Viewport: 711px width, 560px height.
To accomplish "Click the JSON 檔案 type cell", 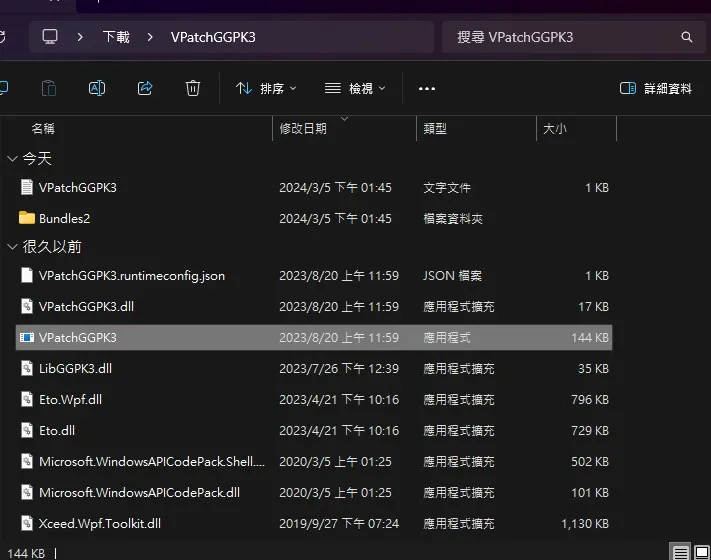I will (x=452, y=276).
